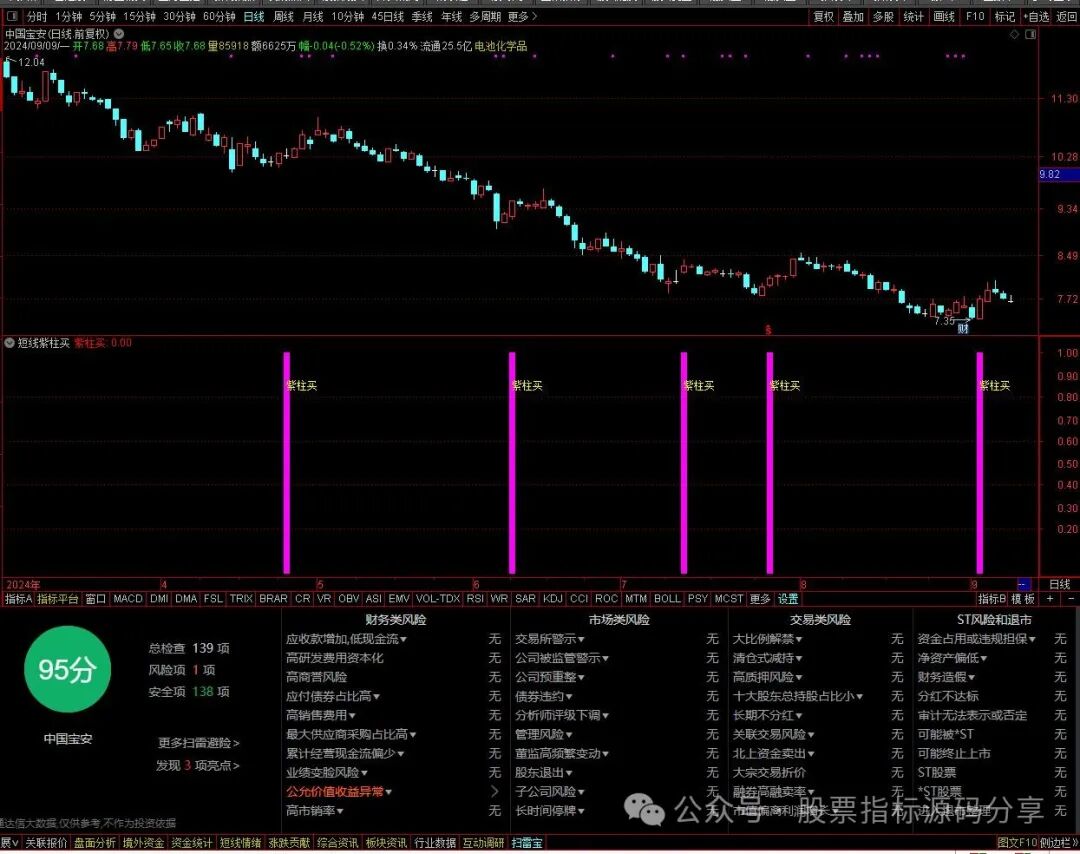This screenshot has height=854, width=1080.
Task: Click the 模板 template button
Action: pyautogui.click(x=1023, y=599)
